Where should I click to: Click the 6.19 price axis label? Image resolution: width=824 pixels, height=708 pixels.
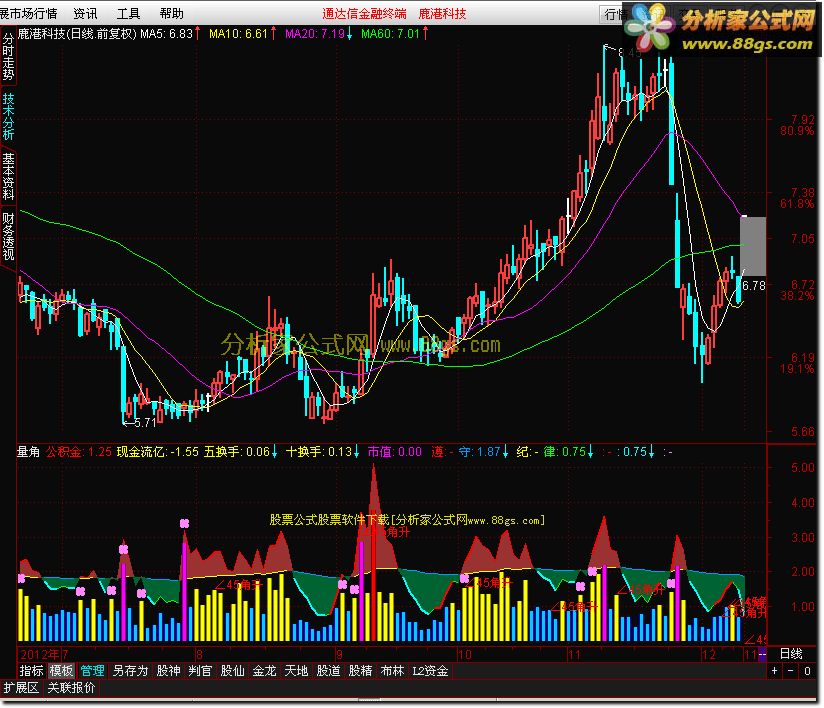(802, 357)
